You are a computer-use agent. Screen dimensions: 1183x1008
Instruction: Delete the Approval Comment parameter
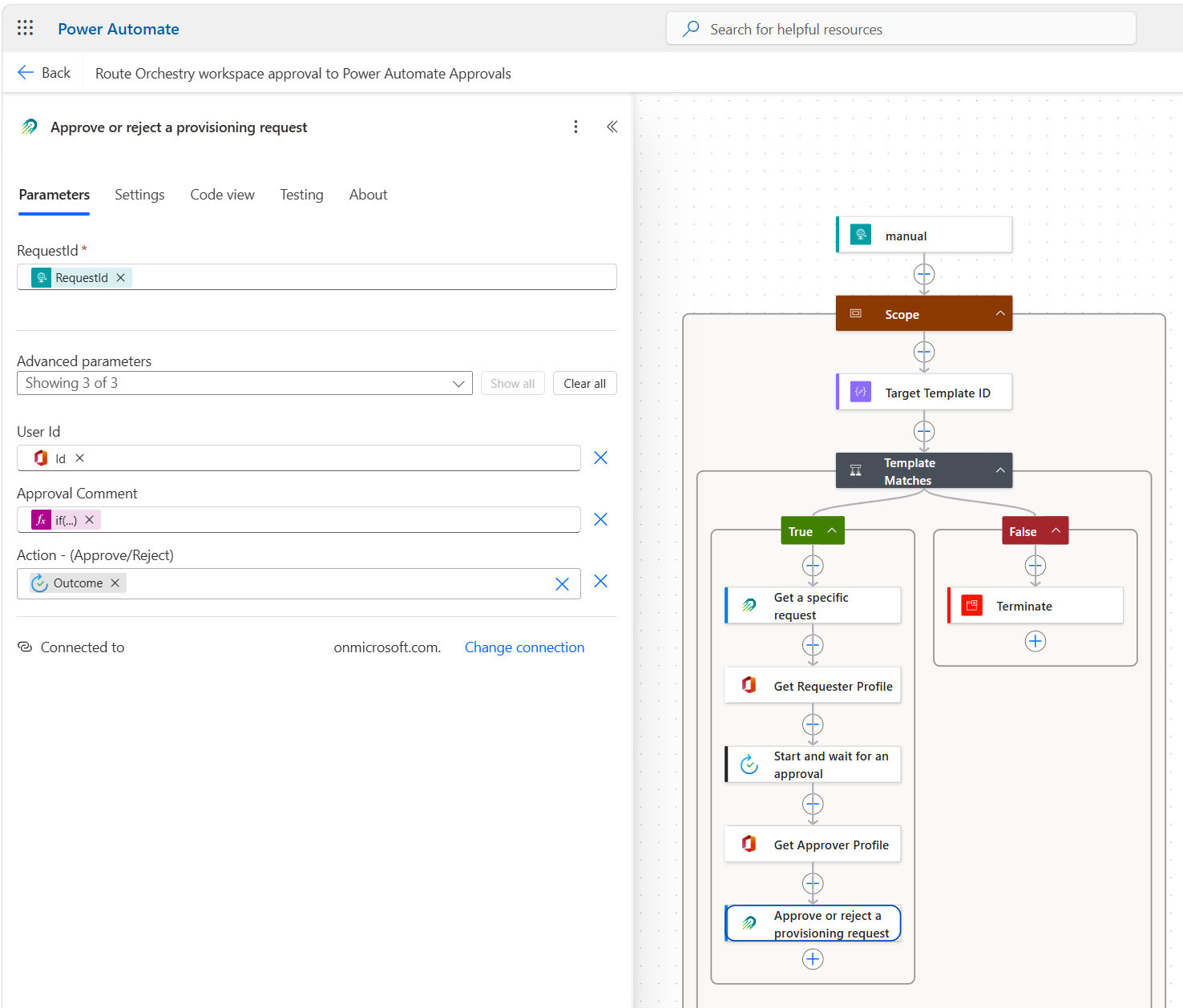tap(600, 519)
